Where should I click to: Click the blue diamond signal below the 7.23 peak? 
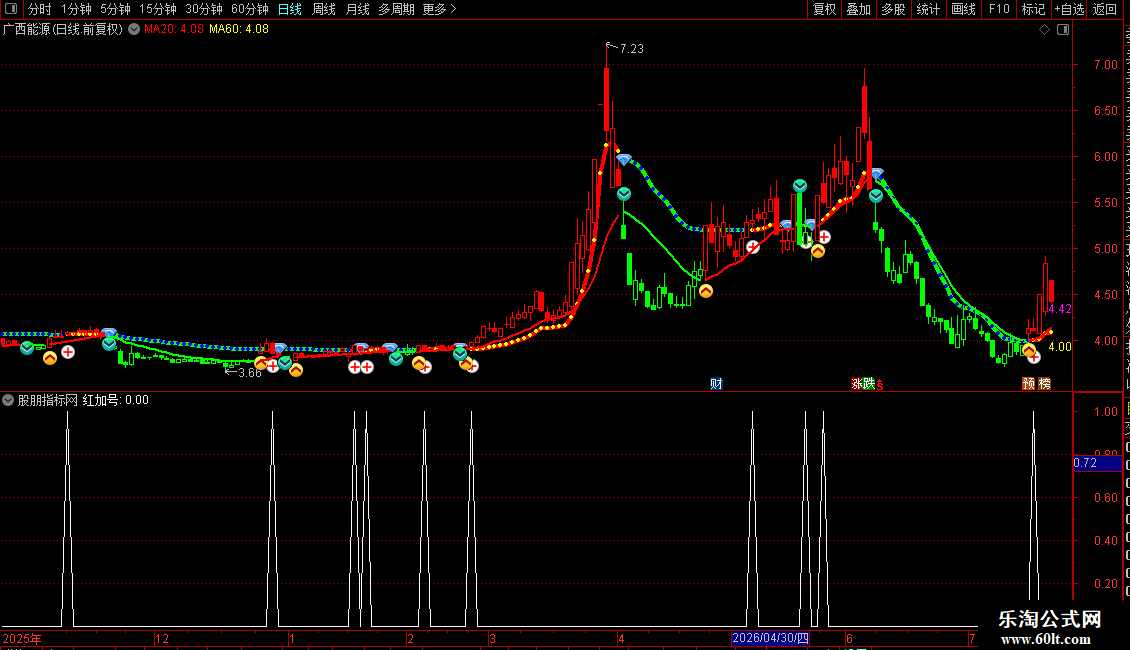pos(624,159)
